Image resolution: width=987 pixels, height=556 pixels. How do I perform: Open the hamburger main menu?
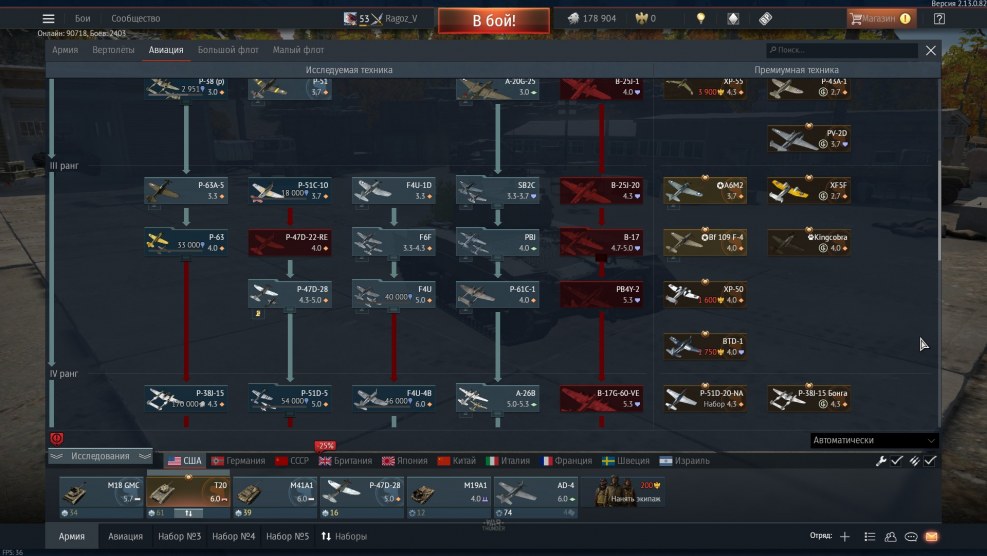[48, 18]
